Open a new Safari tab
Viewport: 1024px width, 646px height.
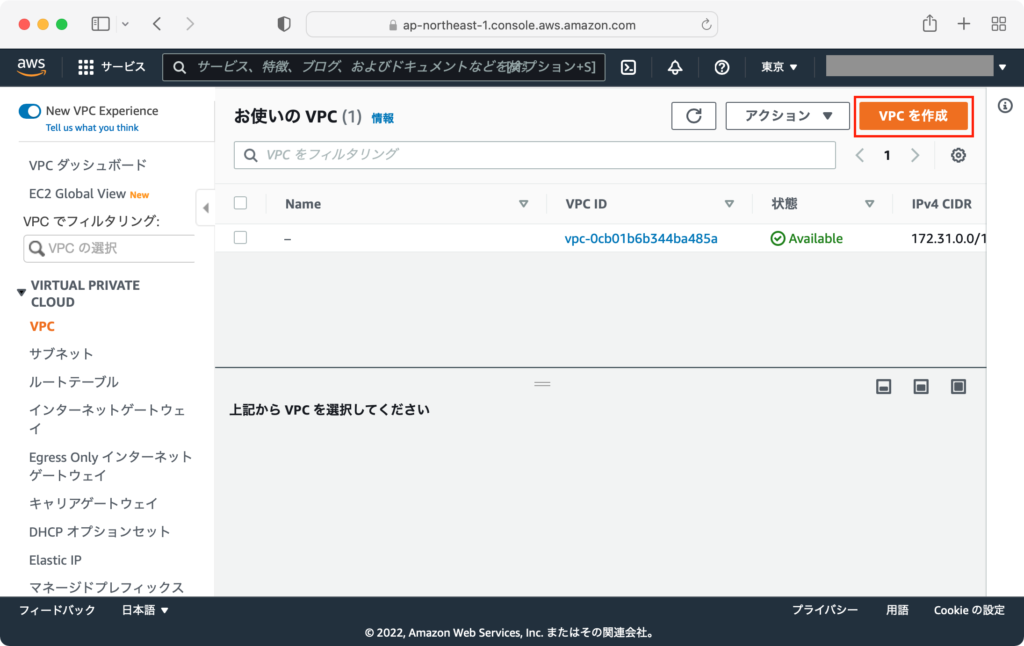pyautogui.click(x=964, y=24)
